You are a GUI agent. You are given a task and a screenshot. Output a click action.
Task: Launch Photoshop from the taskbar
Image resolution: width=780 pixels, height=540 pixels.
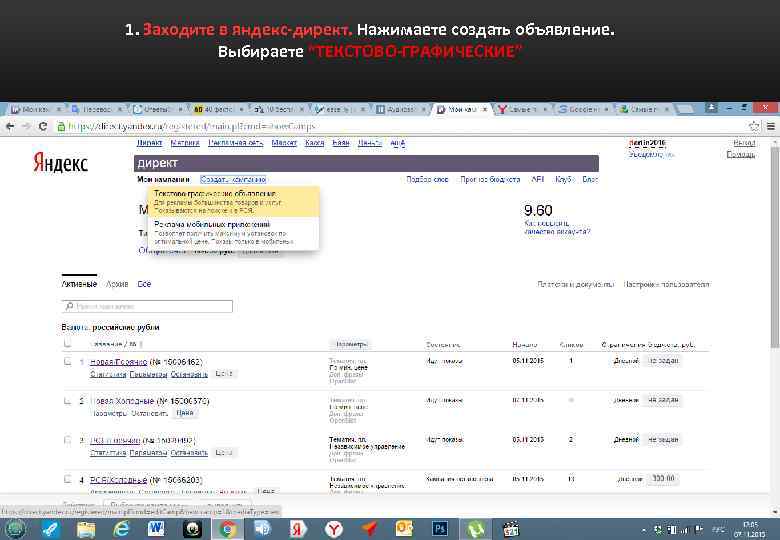click(x=440, y=529)
